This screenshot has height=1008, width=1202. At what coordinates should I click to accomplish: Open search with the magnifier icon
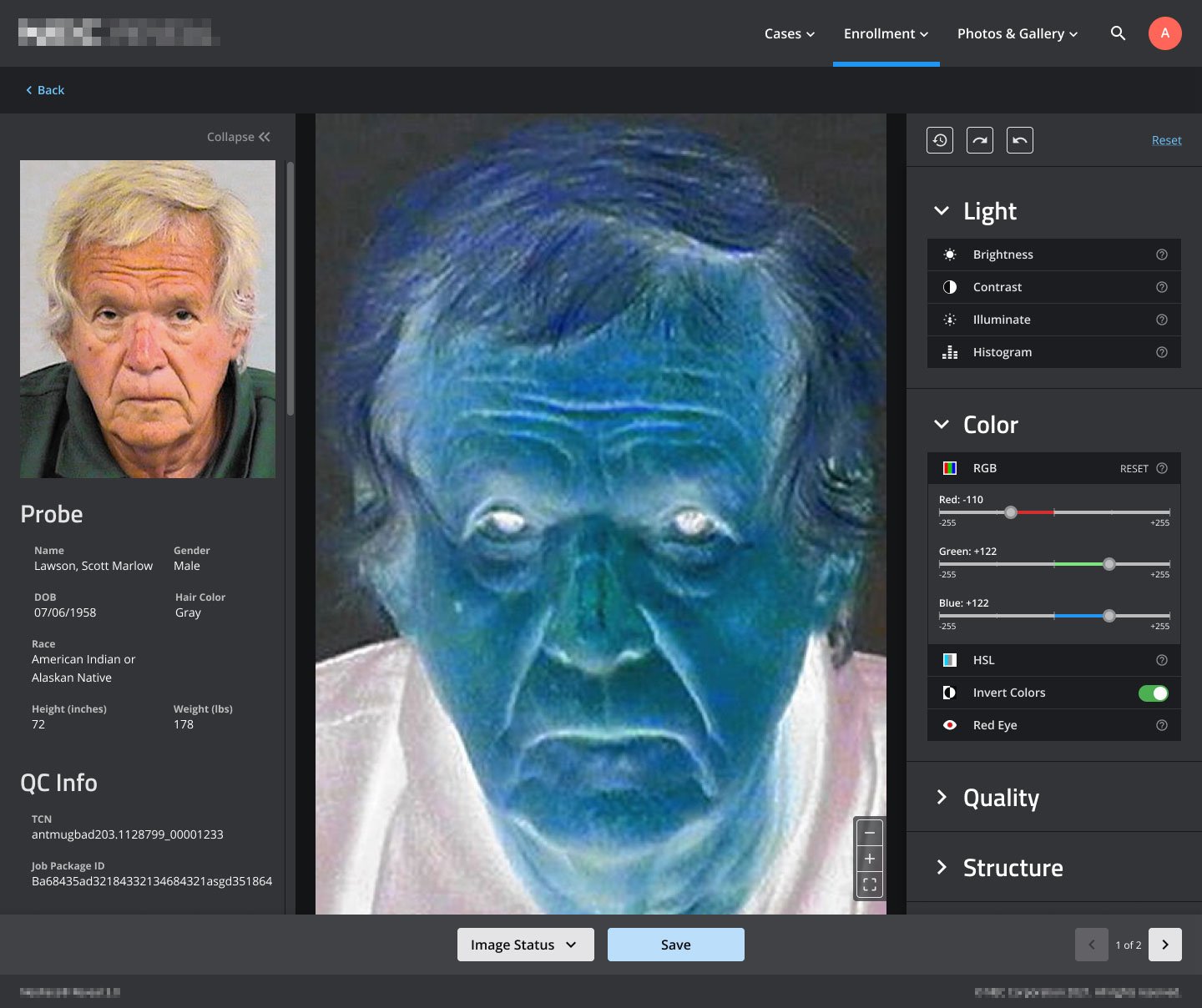click(x=1119, y=33)
